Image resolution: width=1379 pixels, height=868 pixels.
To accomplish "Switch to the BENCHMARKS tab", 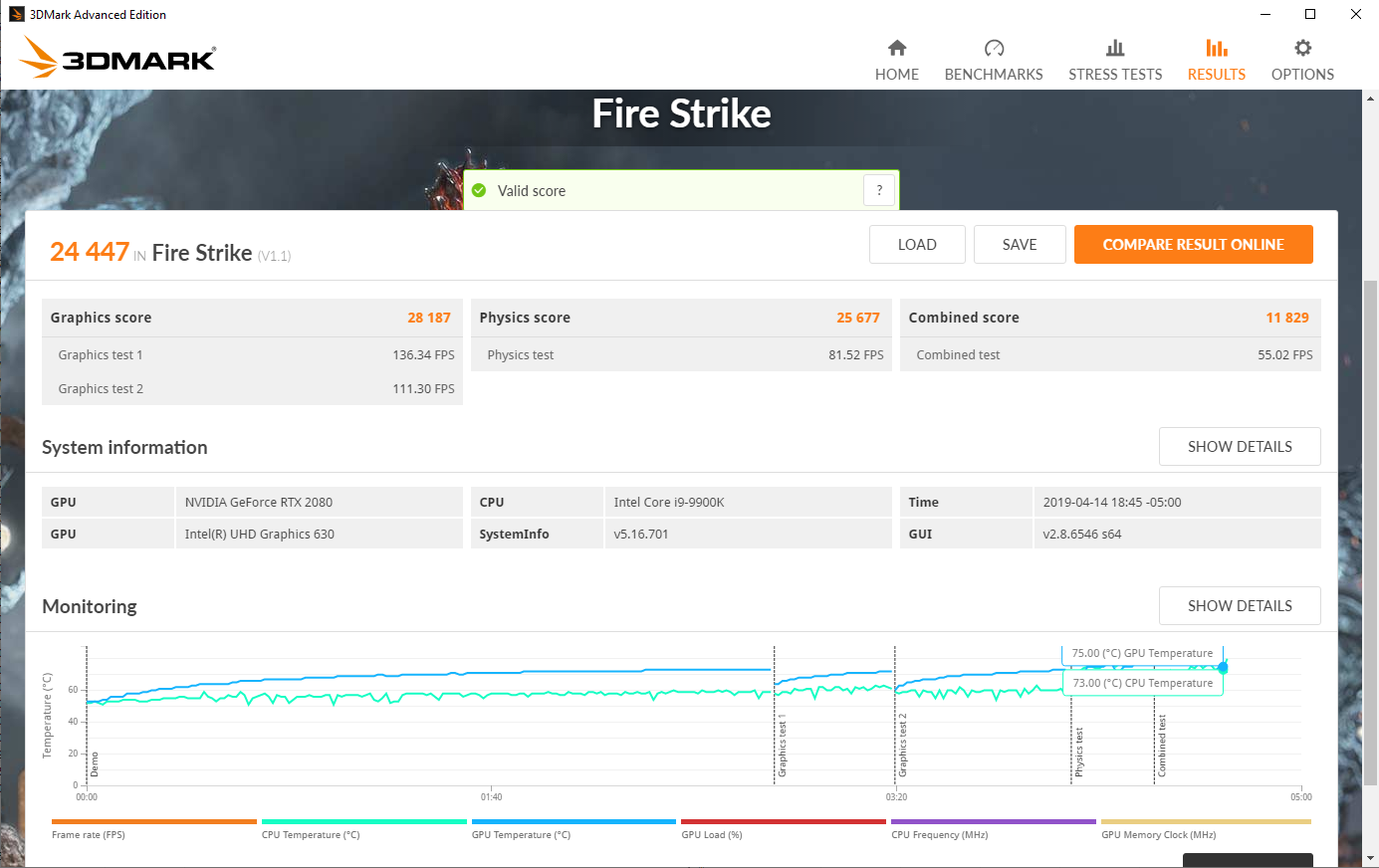I will tap(994, 75).
